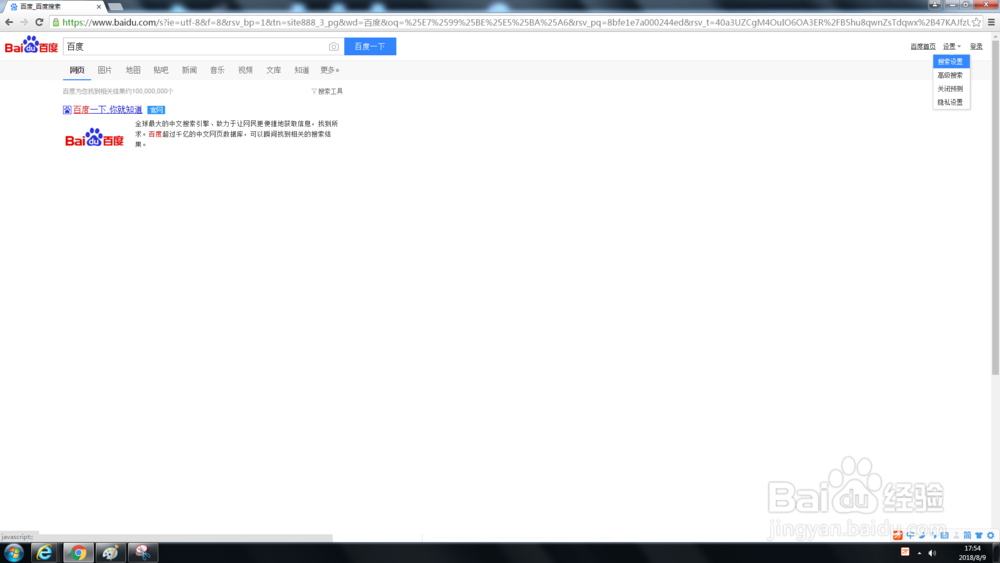Toggle the IME moon full/half-width icon
1000x563 pixels.
tap(922, 535)
